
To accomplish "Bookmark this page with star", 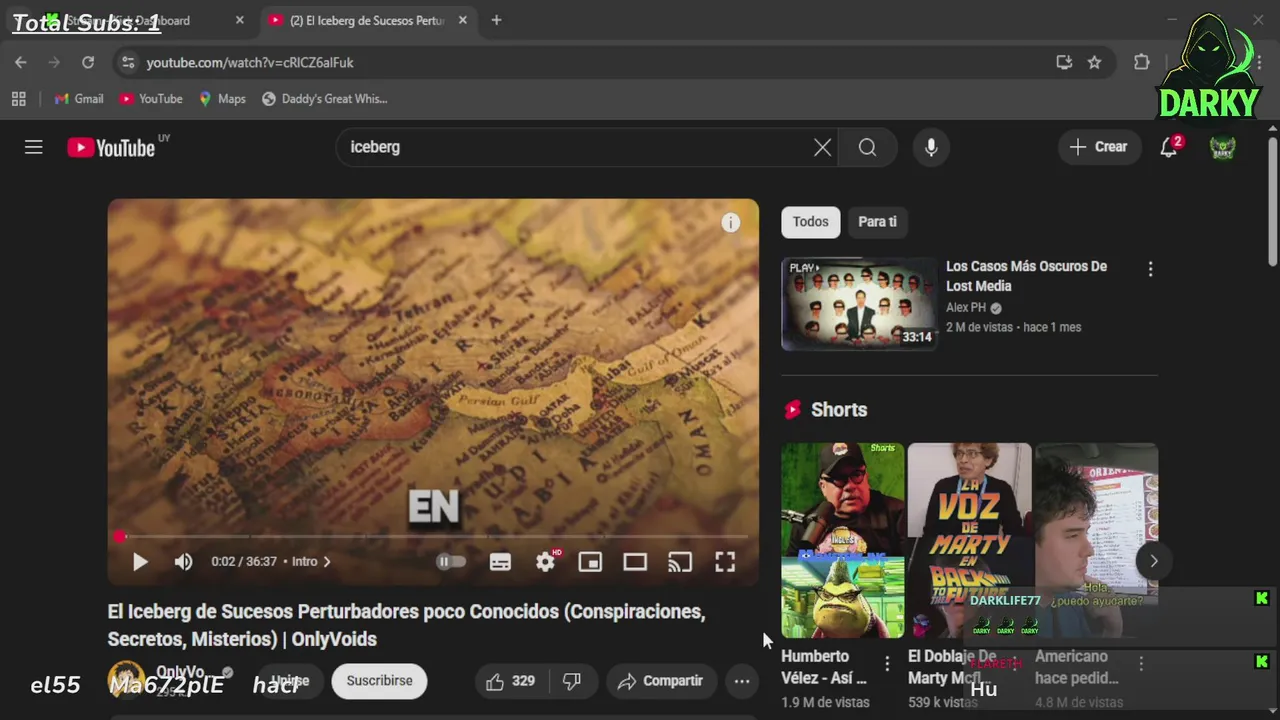I will pos(1094,62).
